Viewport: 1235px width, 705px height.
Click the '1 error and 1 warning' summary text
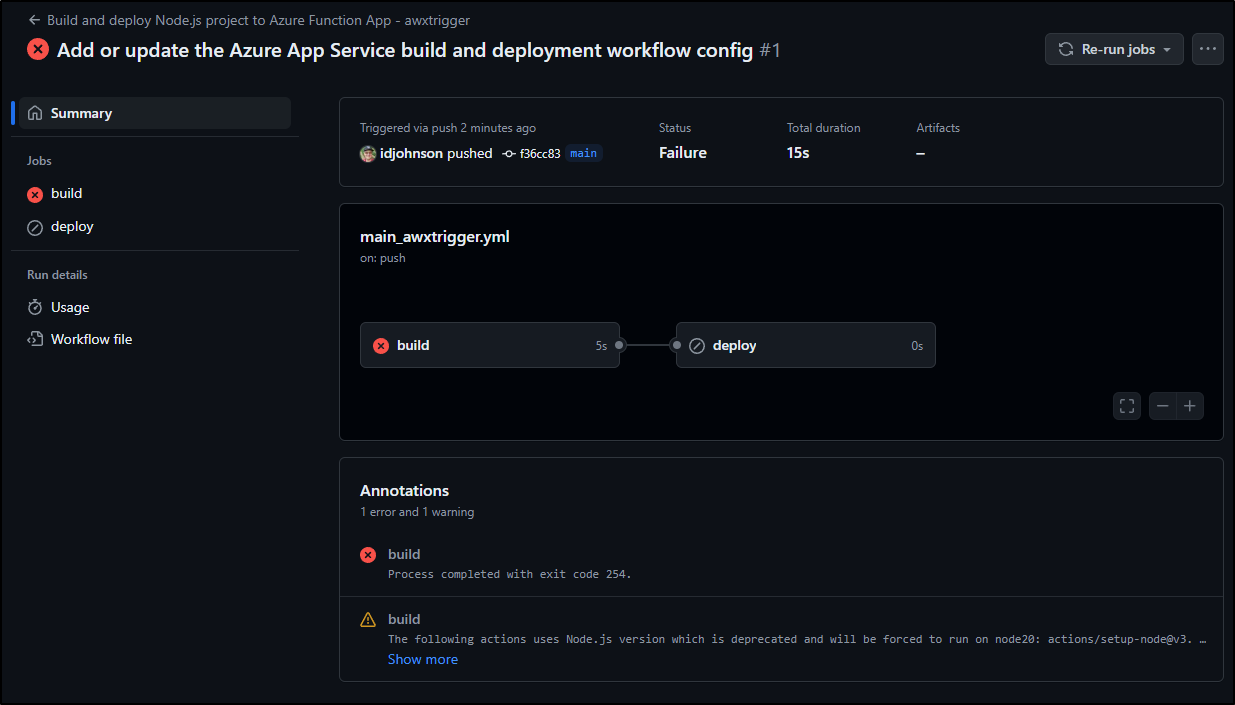tap(417, 512)
